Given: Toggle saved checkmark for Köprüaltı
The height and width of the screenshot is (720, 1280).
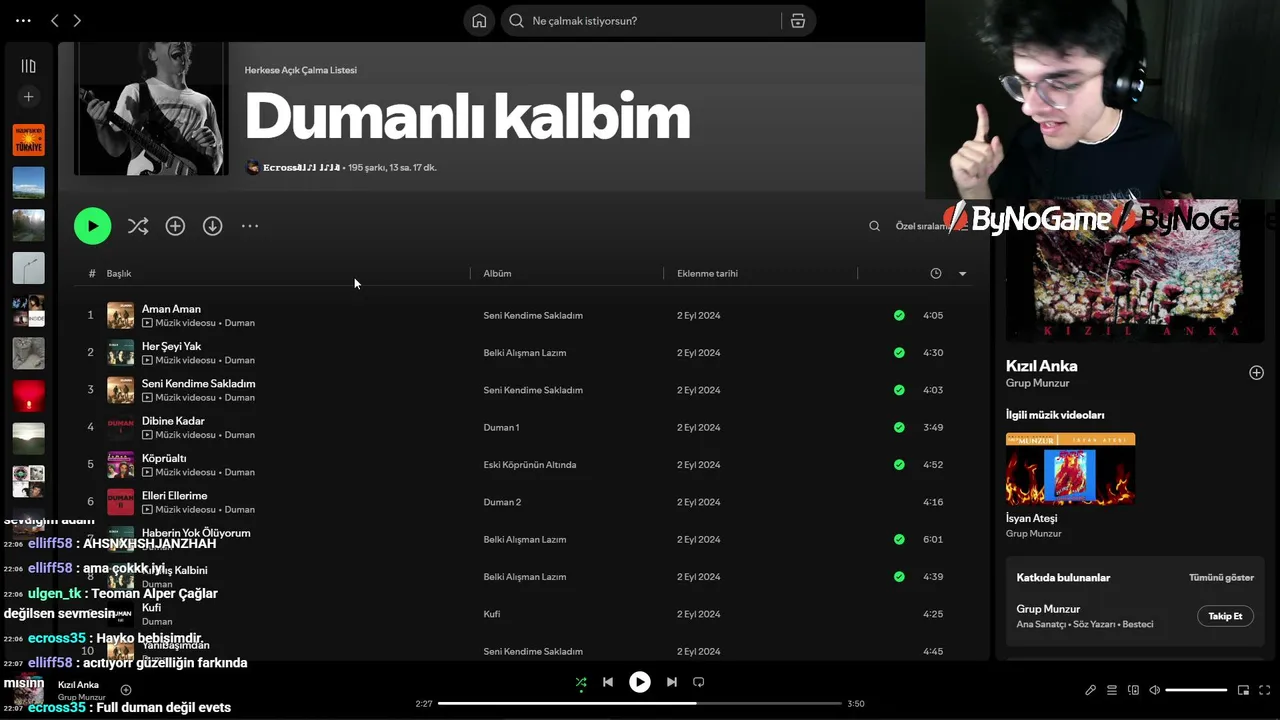Looking at the screenshot, I should [899, 464].
